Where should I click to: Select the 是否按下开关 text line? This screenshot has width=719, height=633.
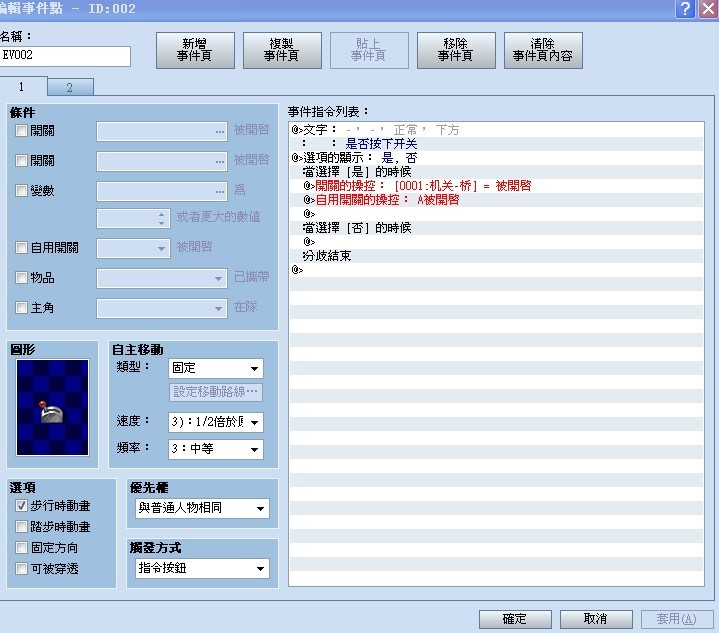[x=497, y=144]
